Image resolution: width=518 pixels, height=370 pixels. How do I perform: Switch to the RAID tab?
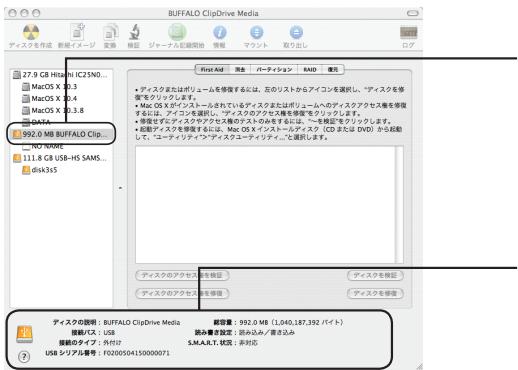(x=310, y=70)
